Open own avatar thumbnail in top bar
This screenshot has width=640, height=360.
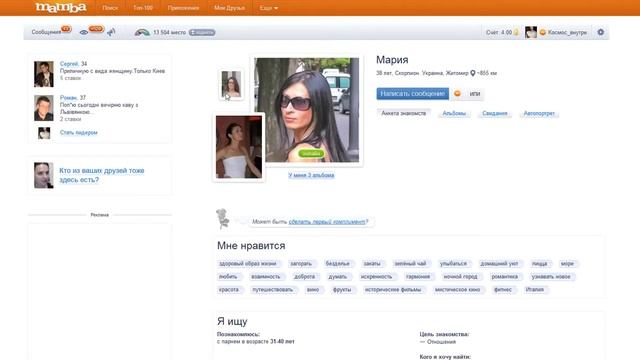[x=531, y=32]
